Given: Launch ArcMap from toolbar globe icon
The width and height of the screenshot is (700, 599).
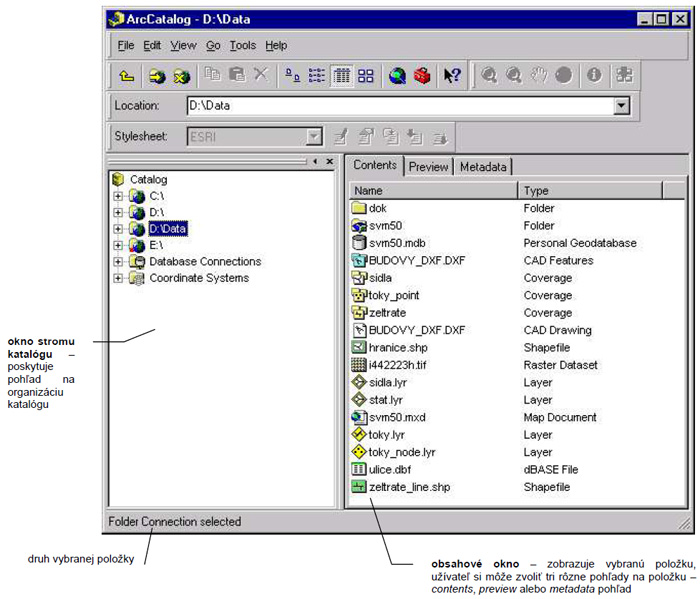Looking at the screenshot, I should pyautogui.click(x=397, y=75).
